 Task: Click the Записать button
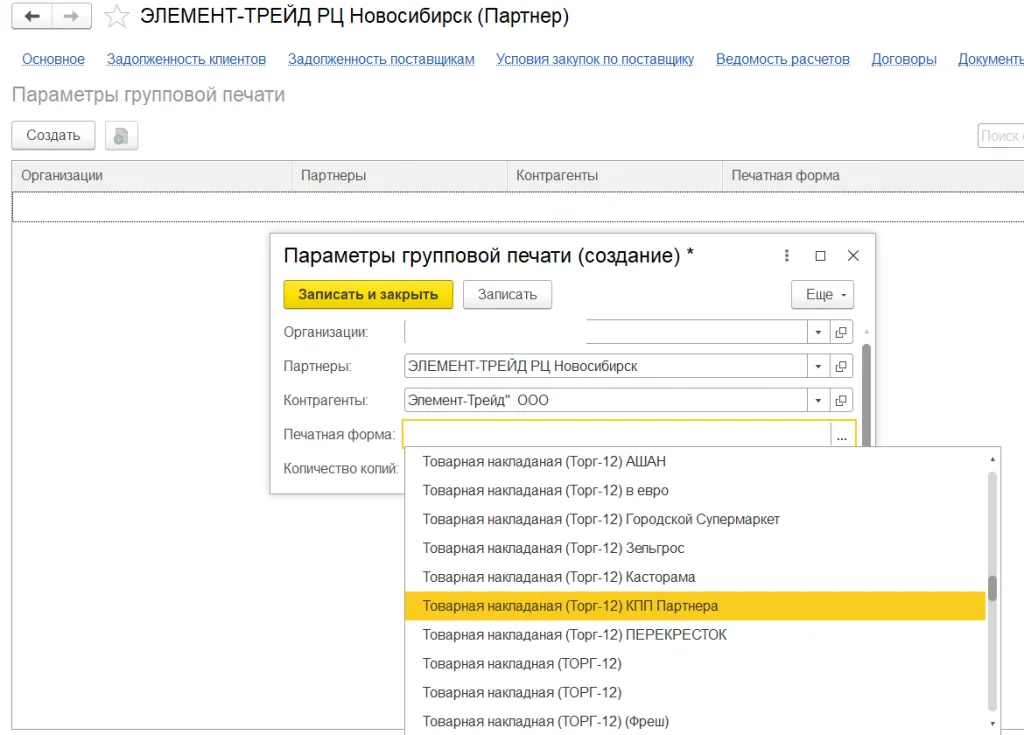507,295
